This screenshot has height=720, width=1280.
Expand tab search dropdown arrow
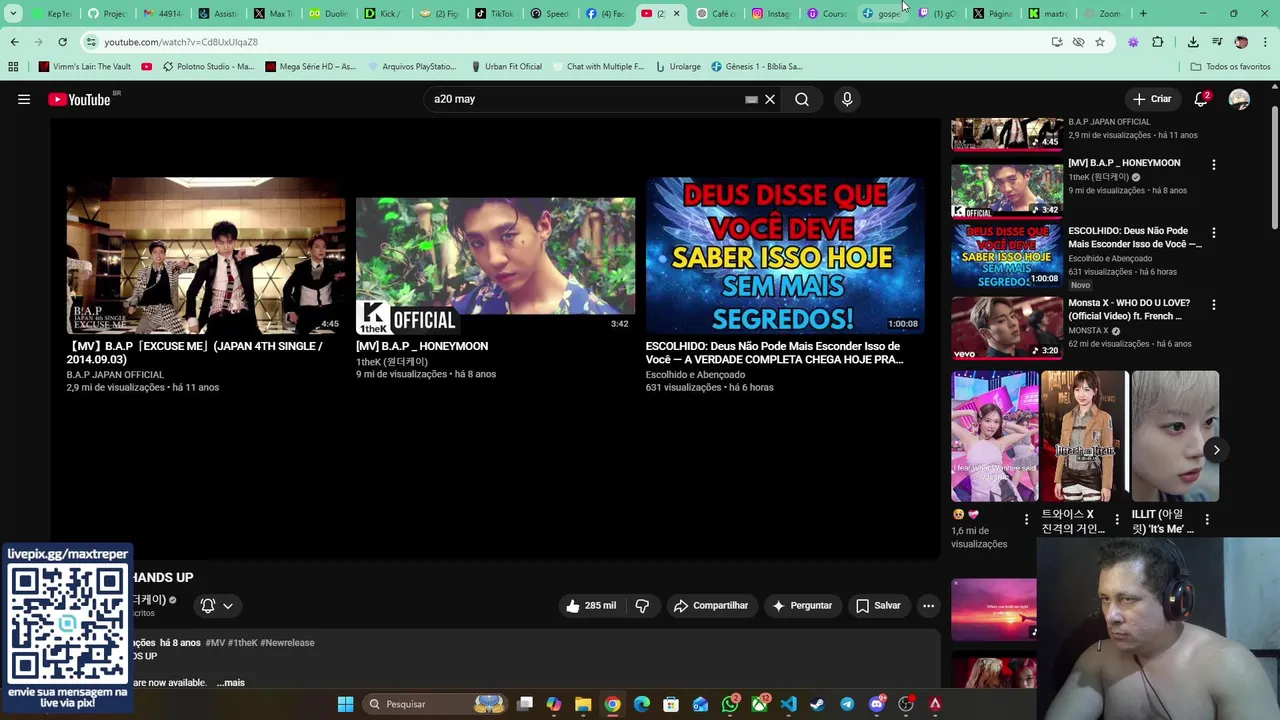coord(13,14)
